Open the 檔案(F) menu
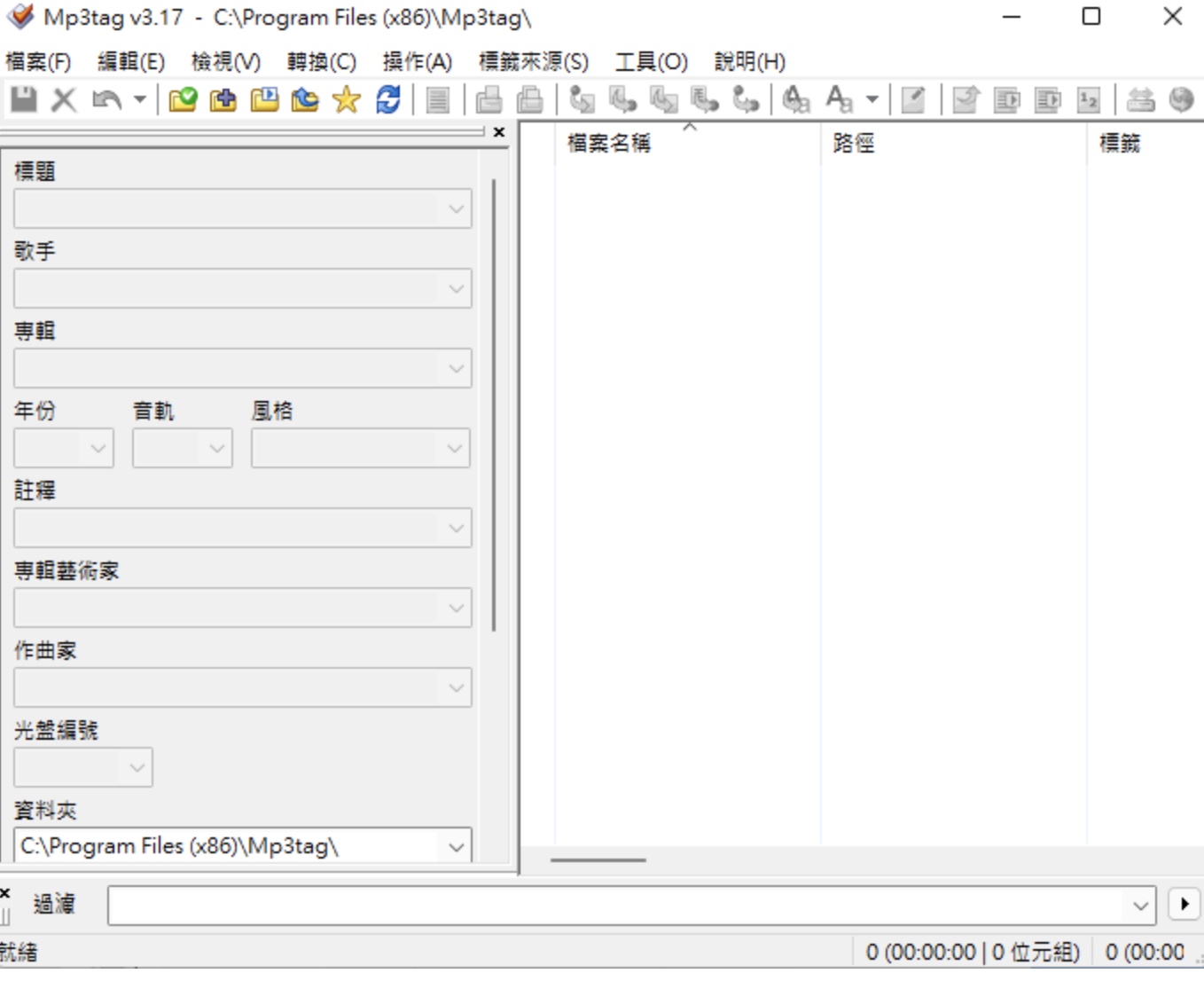Image resolution: width=1204 pixels, height=981 pixels. pyautogui.click(x=38, y=61)
